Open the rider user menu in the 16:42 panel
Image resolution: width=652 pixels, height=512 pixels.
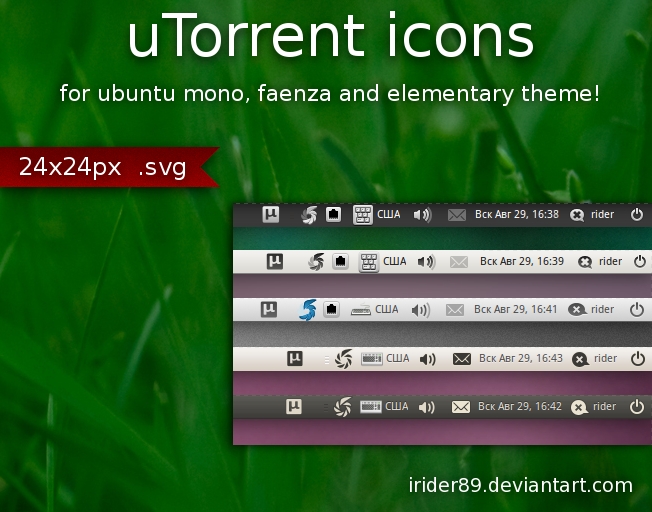tap(605, 406)
